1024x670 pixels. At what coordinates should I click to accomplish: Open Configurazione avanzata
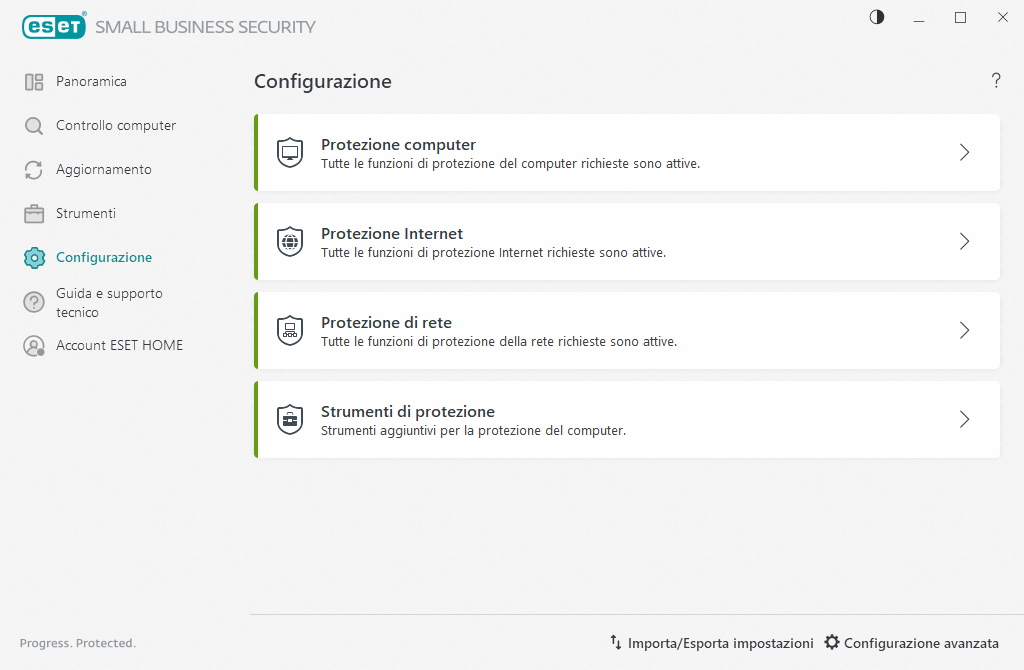pyautogui.click(x=920, y=643)
